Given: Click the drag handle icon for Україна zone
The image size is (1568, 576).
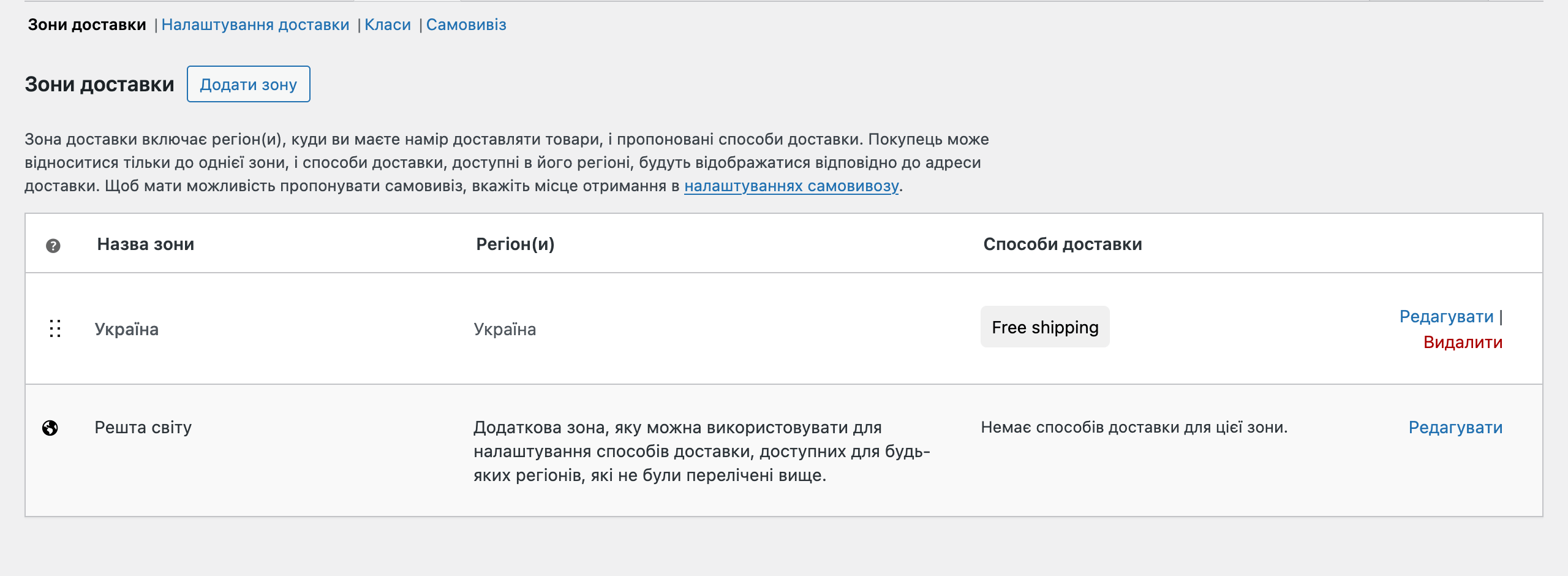Looking at the screenshot, I should [55, 329].
